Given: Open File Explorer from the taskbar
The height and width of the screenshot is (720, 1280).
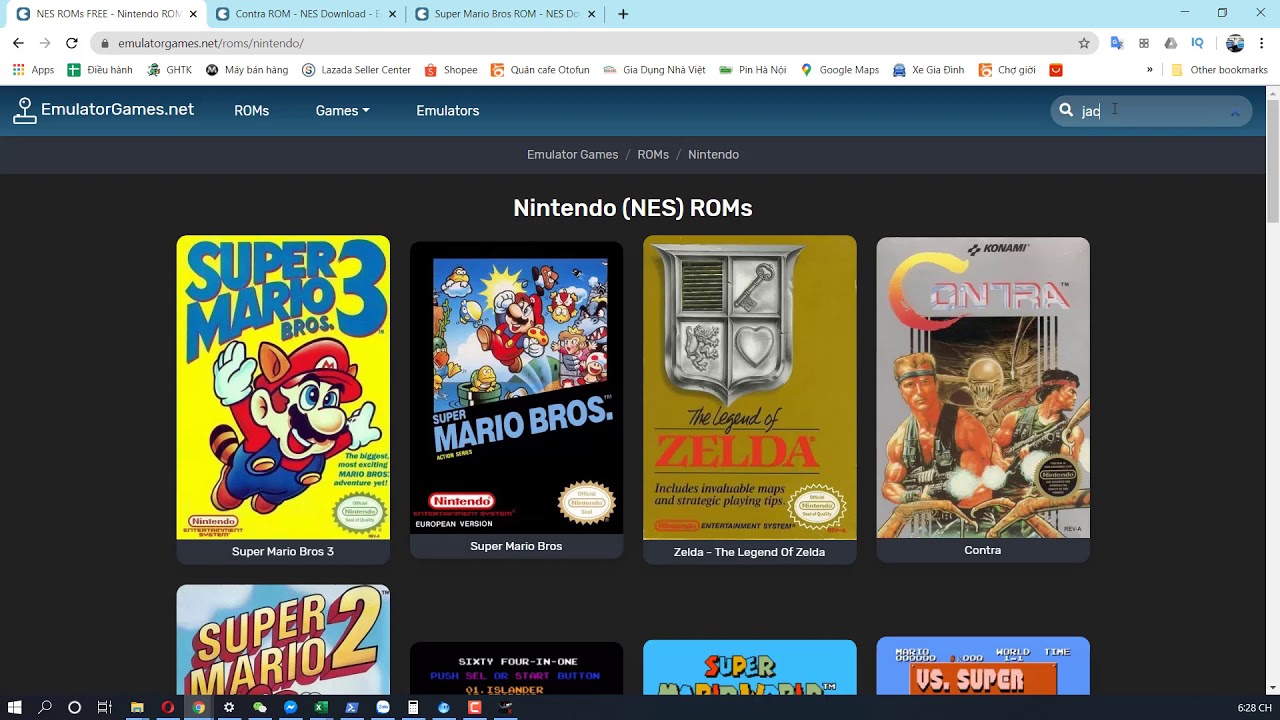Looking at the screenshot, I should [x=137, y=707].
